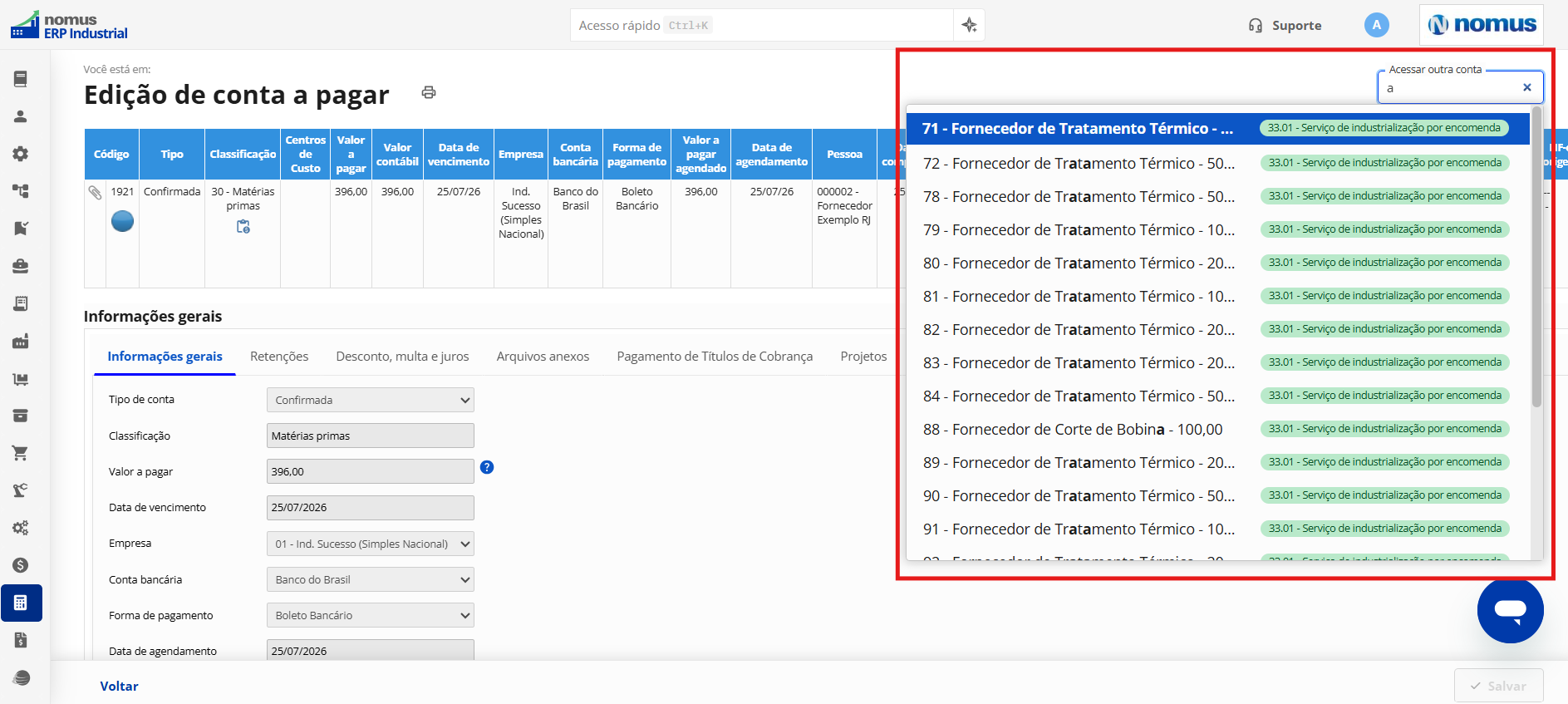This screenshot has width=1568, height=704.
Task: Click the Pessoa column header
Action: (x=844, y=155)
